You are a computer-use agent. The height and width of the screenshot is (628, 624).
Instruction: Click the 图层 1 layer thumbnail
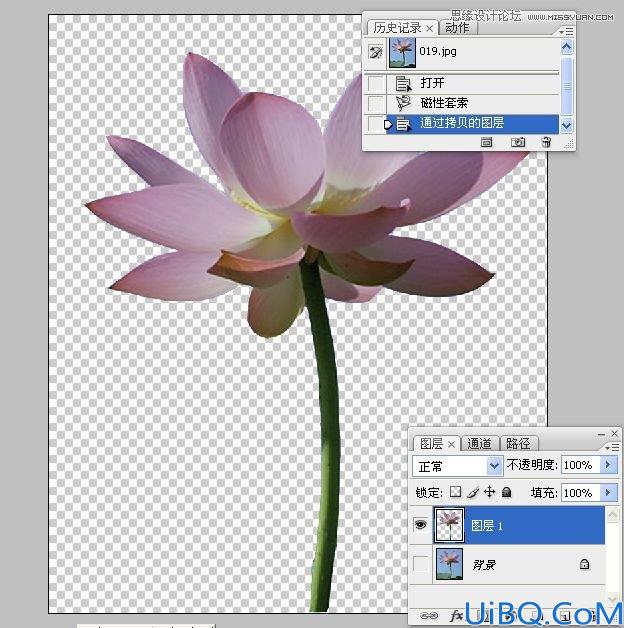tap(449, 525)
